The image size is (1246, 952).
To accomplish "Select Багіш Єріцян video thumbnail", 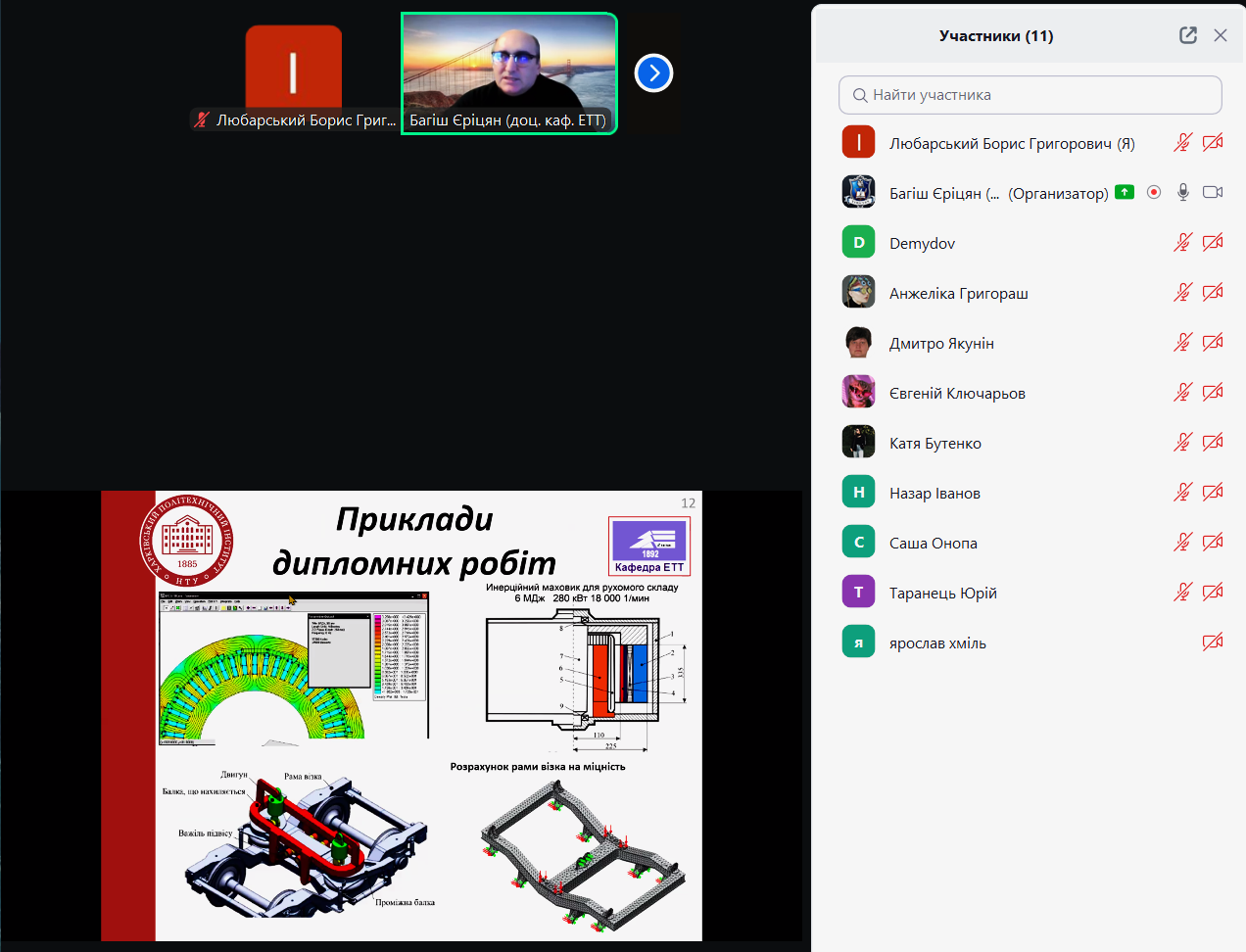I will click(509, 73).
